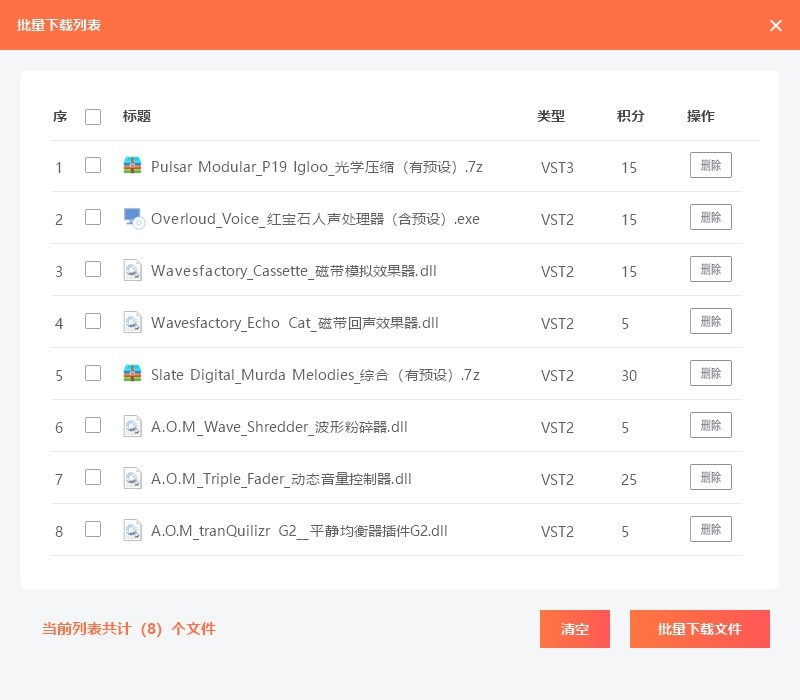Image resolution: width=800 pixels, height=700 pixels.
Task: Tick the checkbox for row 5 Slate Digital
Action: (x=93, y=373)
